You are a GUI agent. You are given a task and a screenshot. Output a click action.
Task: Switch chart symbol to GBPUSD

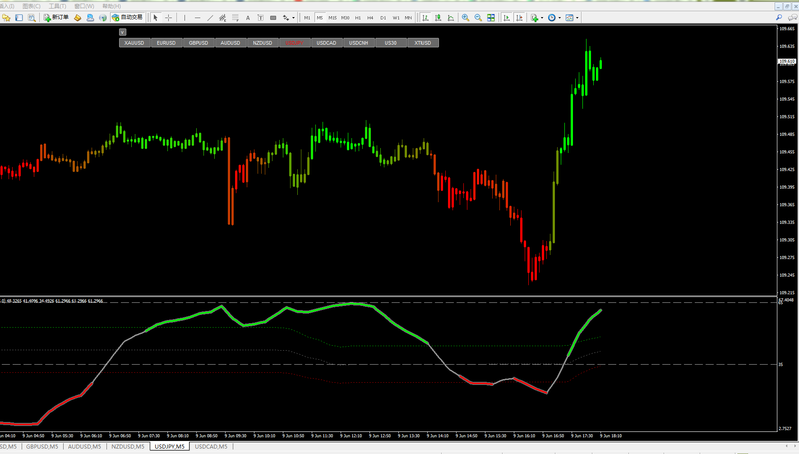[199, 43]
